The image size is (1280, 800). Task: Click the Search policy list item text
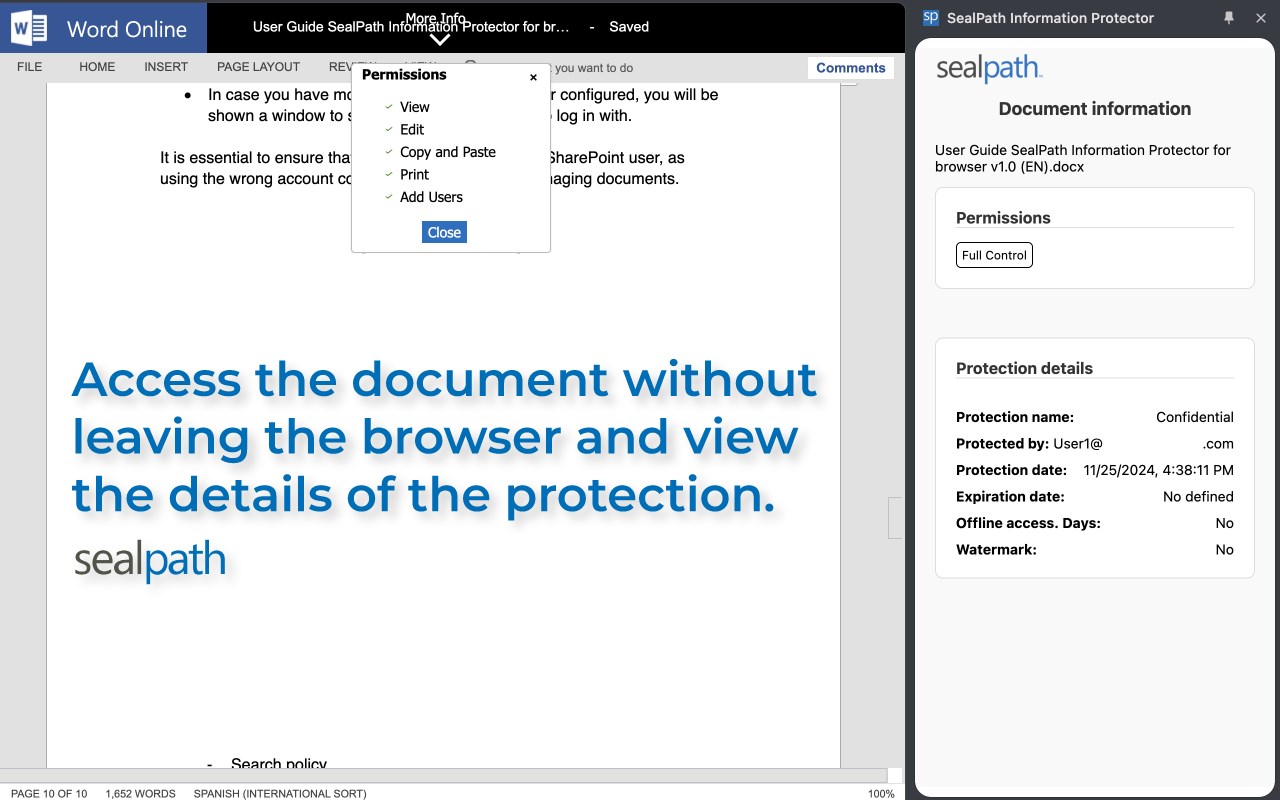[x=279, y=763]
